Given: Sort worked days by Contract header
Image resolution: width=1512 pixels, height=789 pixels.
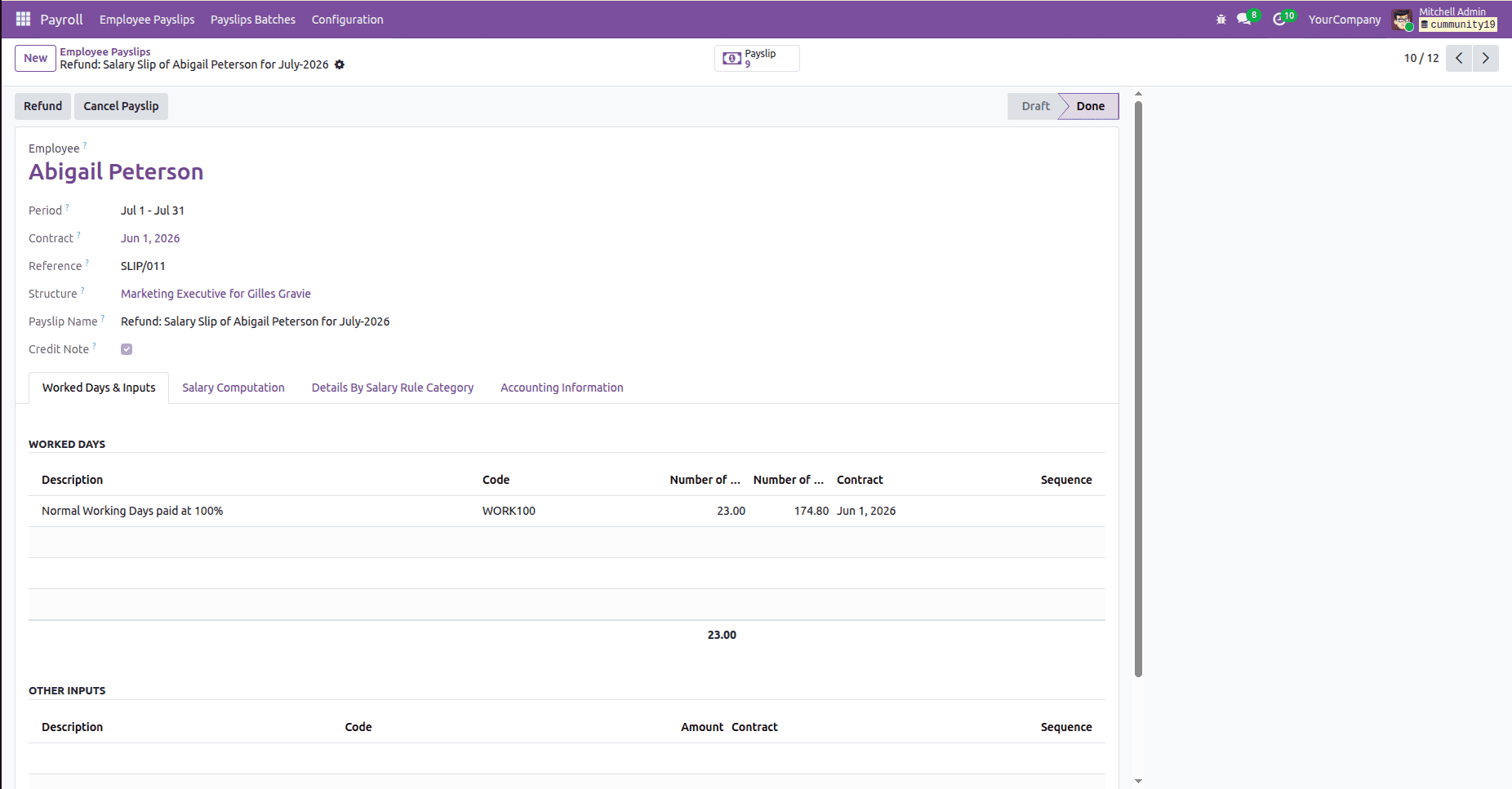Looking at the screenshot, I should pyautogui.click(x=860, y=480).
